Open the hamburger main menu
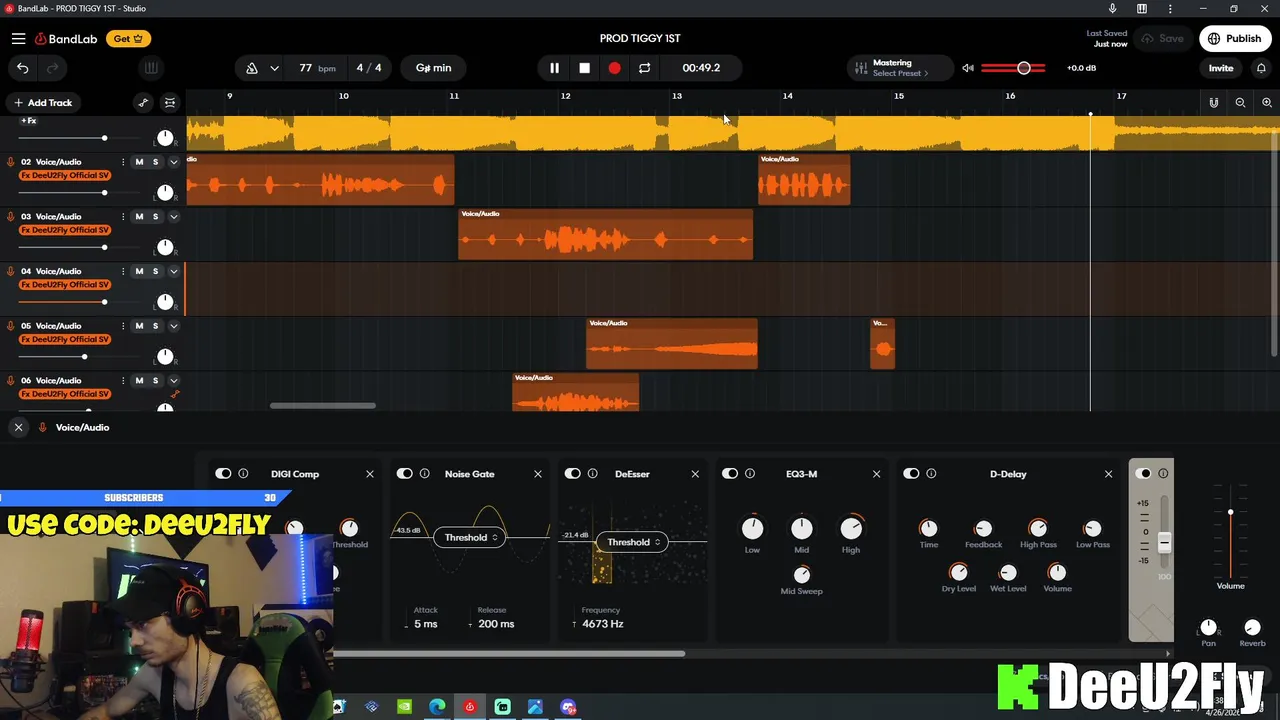Viewport: 1280px width, 720px height. coord(18,39)
